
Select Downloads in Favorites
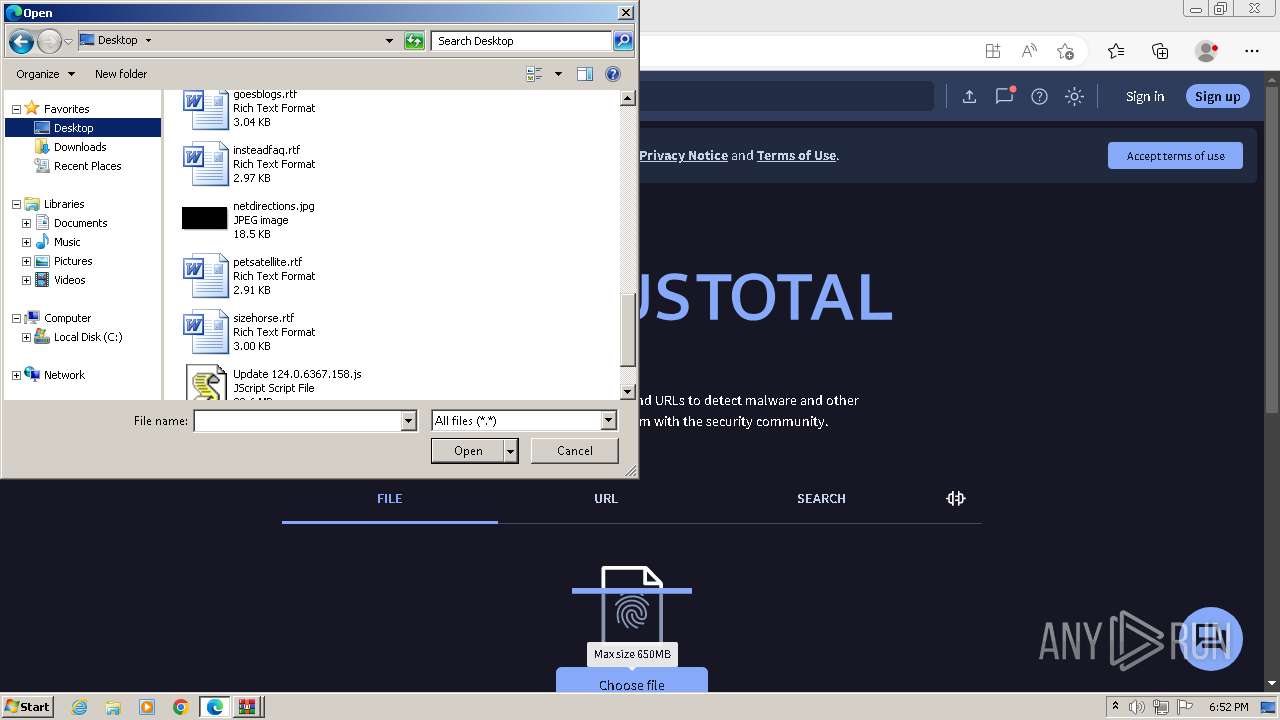point(80,147)
